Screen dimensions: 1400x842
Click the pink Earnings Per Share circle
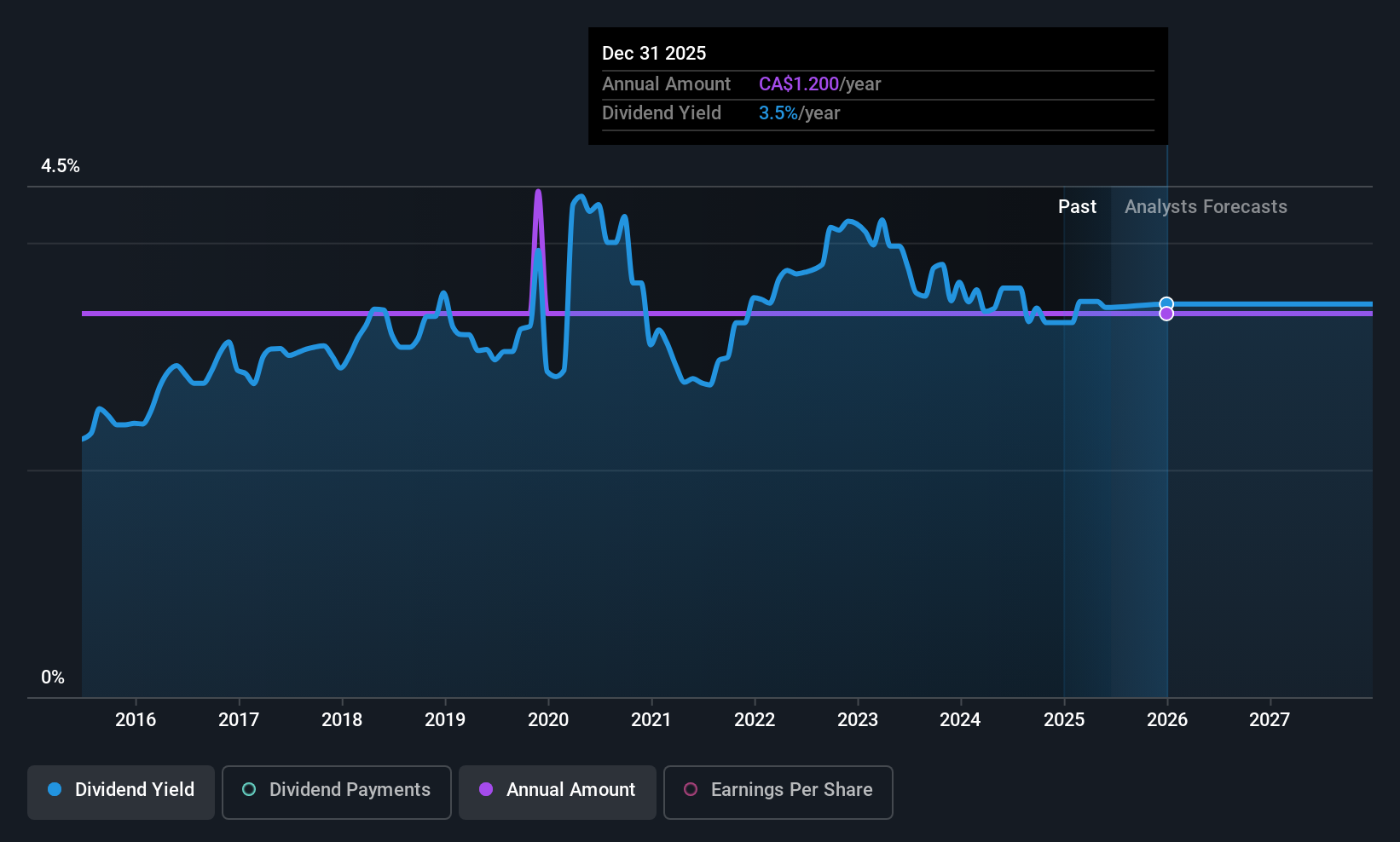691,790
